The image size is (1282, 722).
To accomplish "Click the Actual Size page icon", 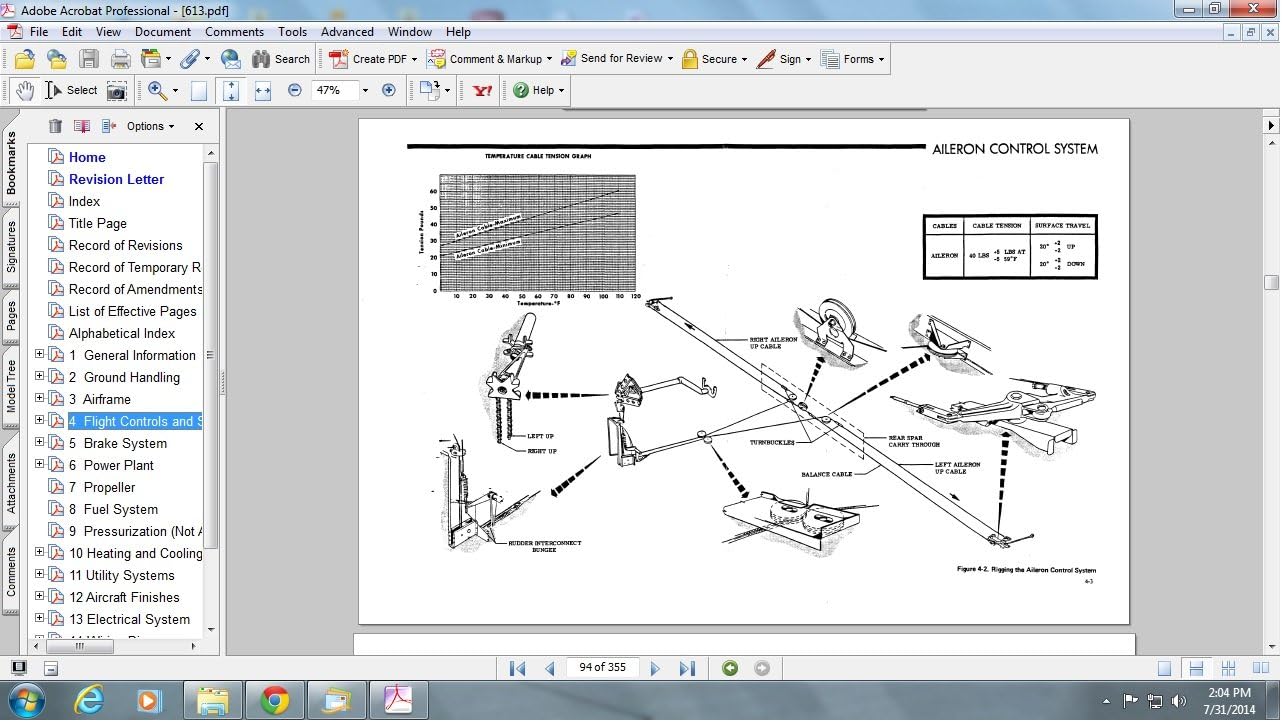I will click(199, 91).
